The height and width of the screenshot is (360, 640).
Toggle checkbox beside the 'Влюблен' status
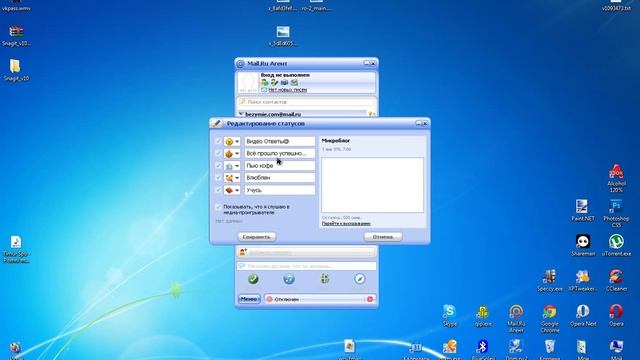pos(218,178)
